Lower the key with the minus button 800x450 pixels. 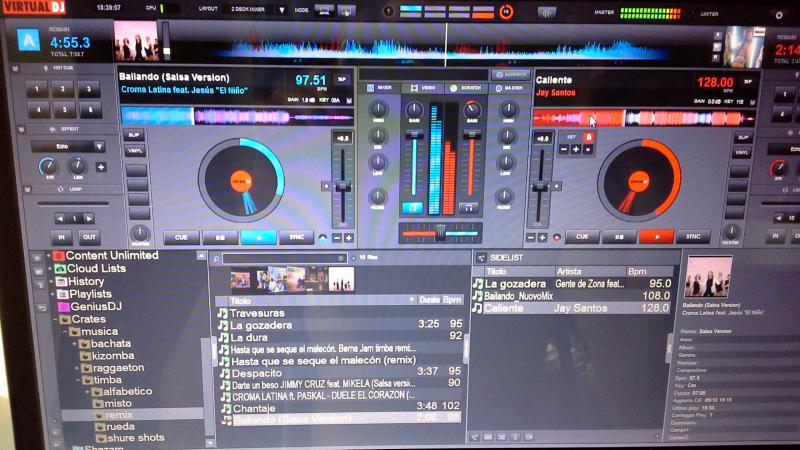pos(564,149)
